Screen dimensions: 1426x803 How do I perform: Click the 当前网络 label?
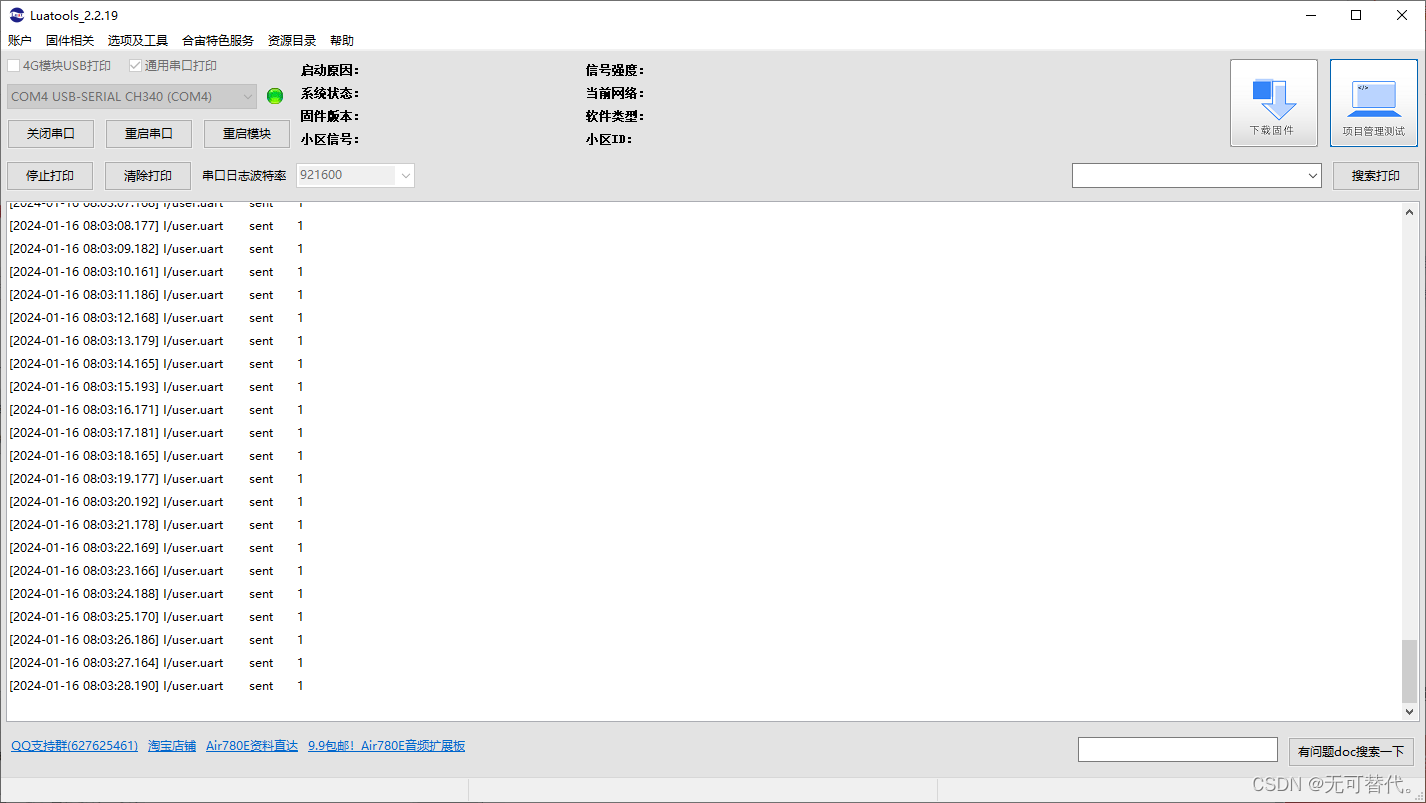pos(615,93)
